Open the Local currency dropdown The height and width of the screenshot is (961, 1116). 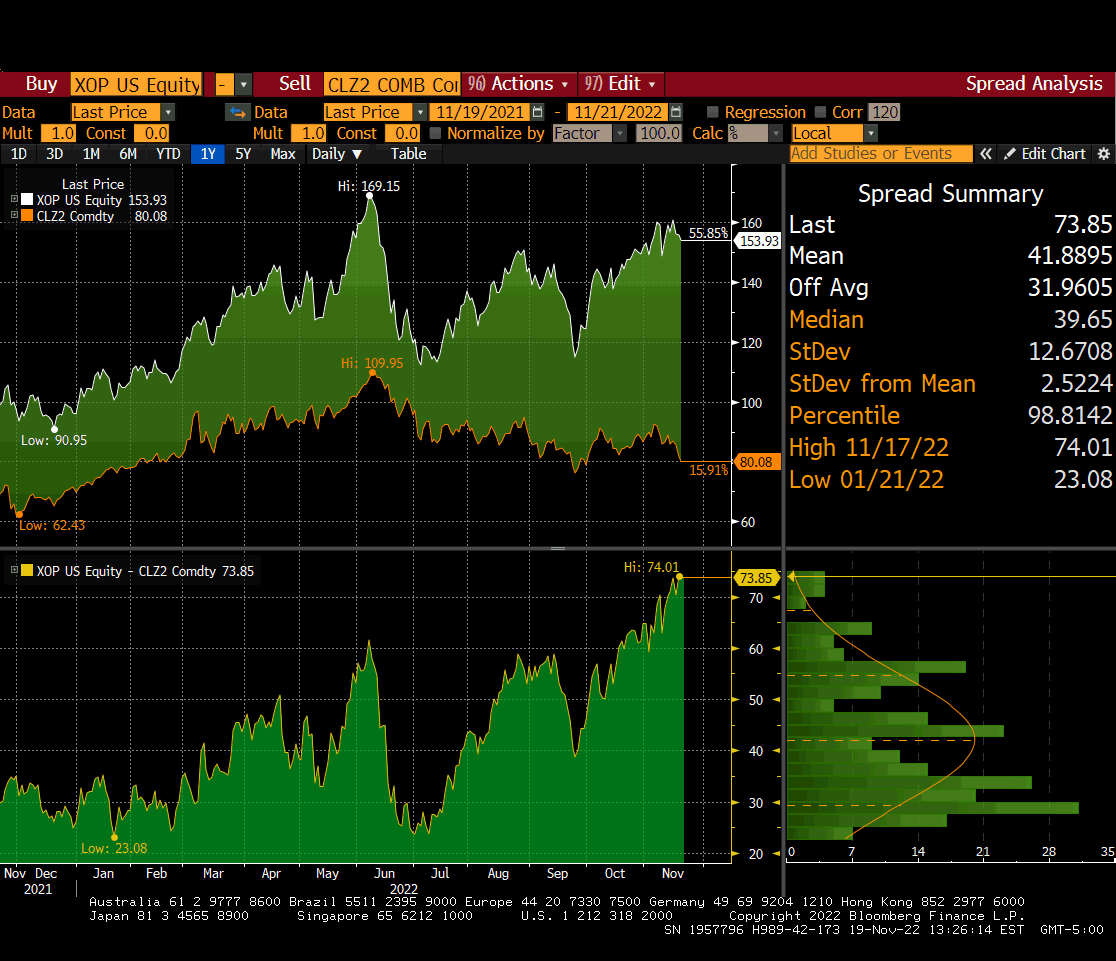[x=870, y=133]
